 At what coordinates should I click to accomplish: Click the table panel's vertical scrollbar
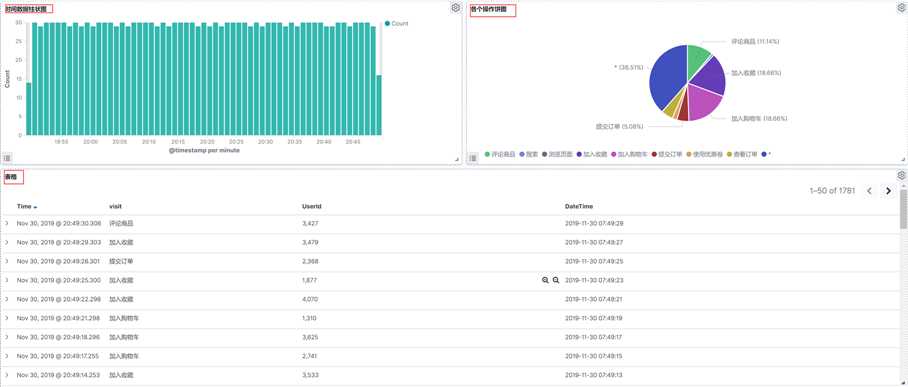pos(903,209)
